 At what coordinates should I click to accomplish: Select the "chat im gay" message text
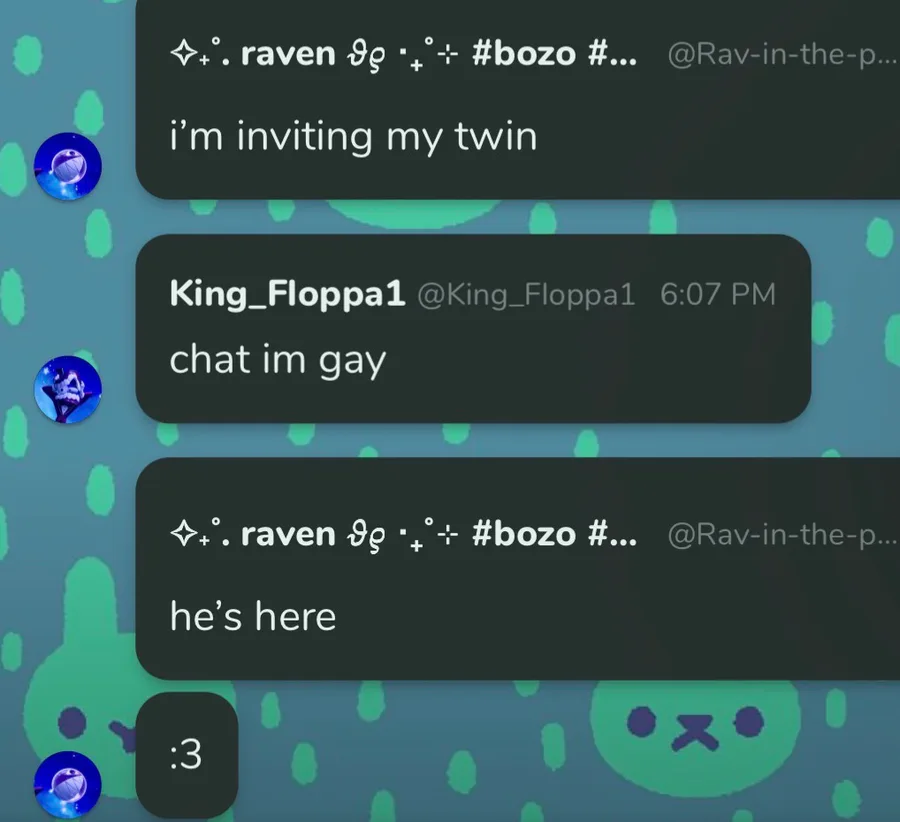[x=278, y=361]
